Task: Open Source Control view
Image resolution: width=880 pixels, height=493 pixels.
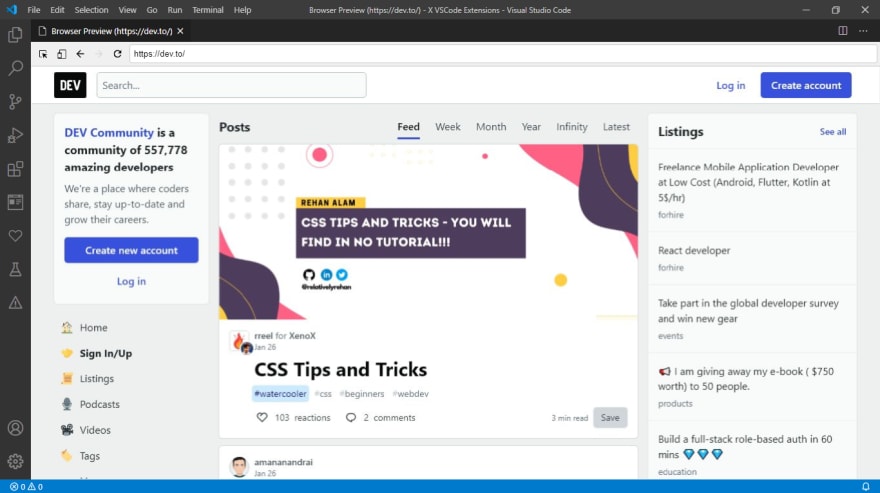Action: (x=15, y=102)
